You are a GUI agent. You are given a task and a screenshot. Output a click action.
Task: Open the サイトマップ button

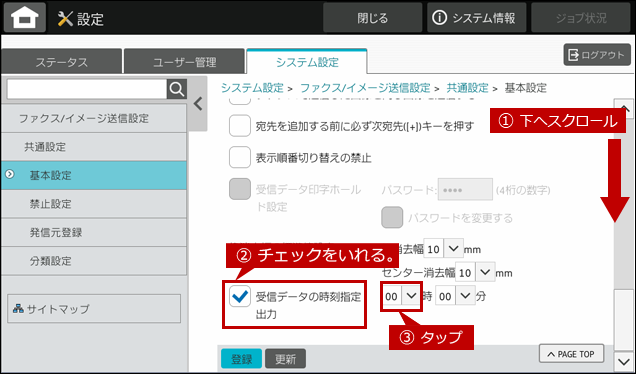click(x=94, y=309)
